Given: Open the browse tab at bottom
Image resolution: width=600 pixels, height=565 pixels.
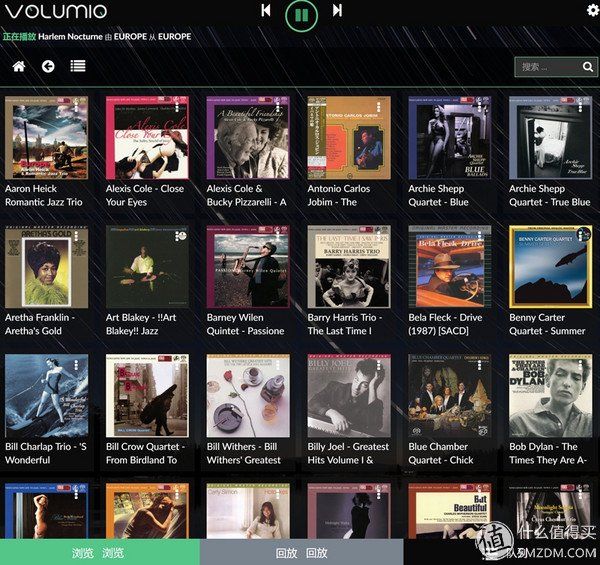Looking at the screenshot, I should pyautogui.click(x=99, y=553).
